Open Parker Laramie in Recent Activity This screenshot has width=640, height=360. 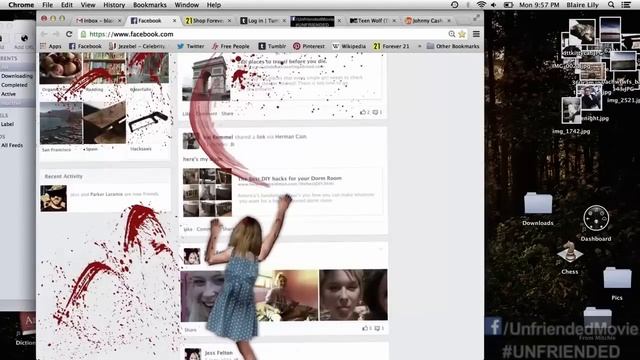(x=106, y=194)
